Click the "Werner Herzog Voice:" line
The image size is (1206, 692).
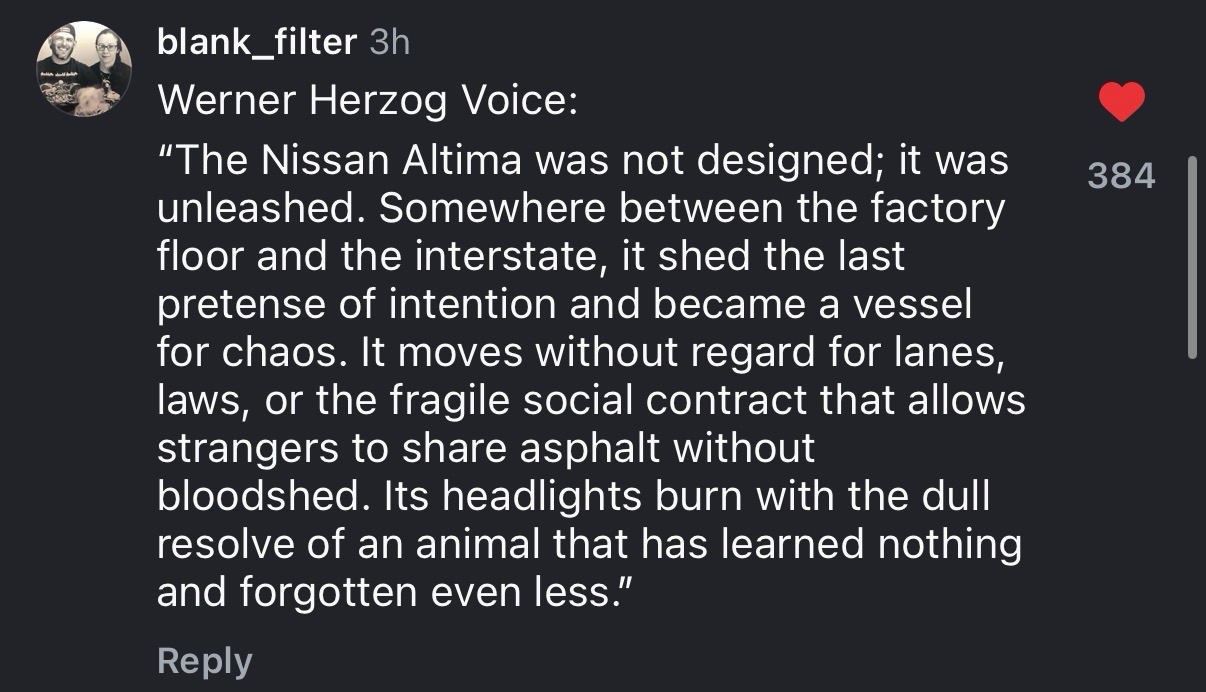(x=368, y=99)
